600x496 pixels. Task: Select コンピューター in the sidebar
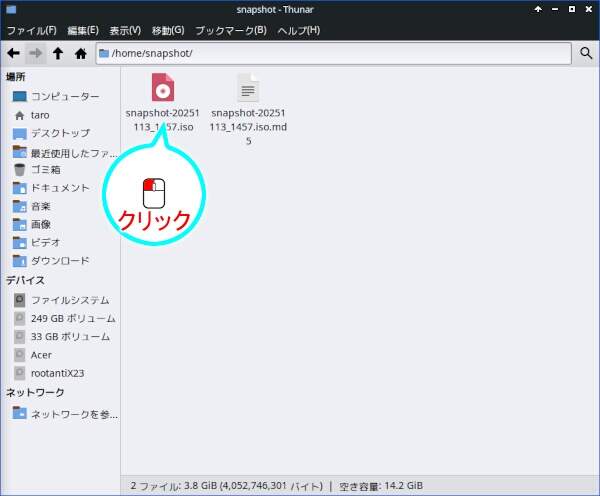click(x=65, y=96)
